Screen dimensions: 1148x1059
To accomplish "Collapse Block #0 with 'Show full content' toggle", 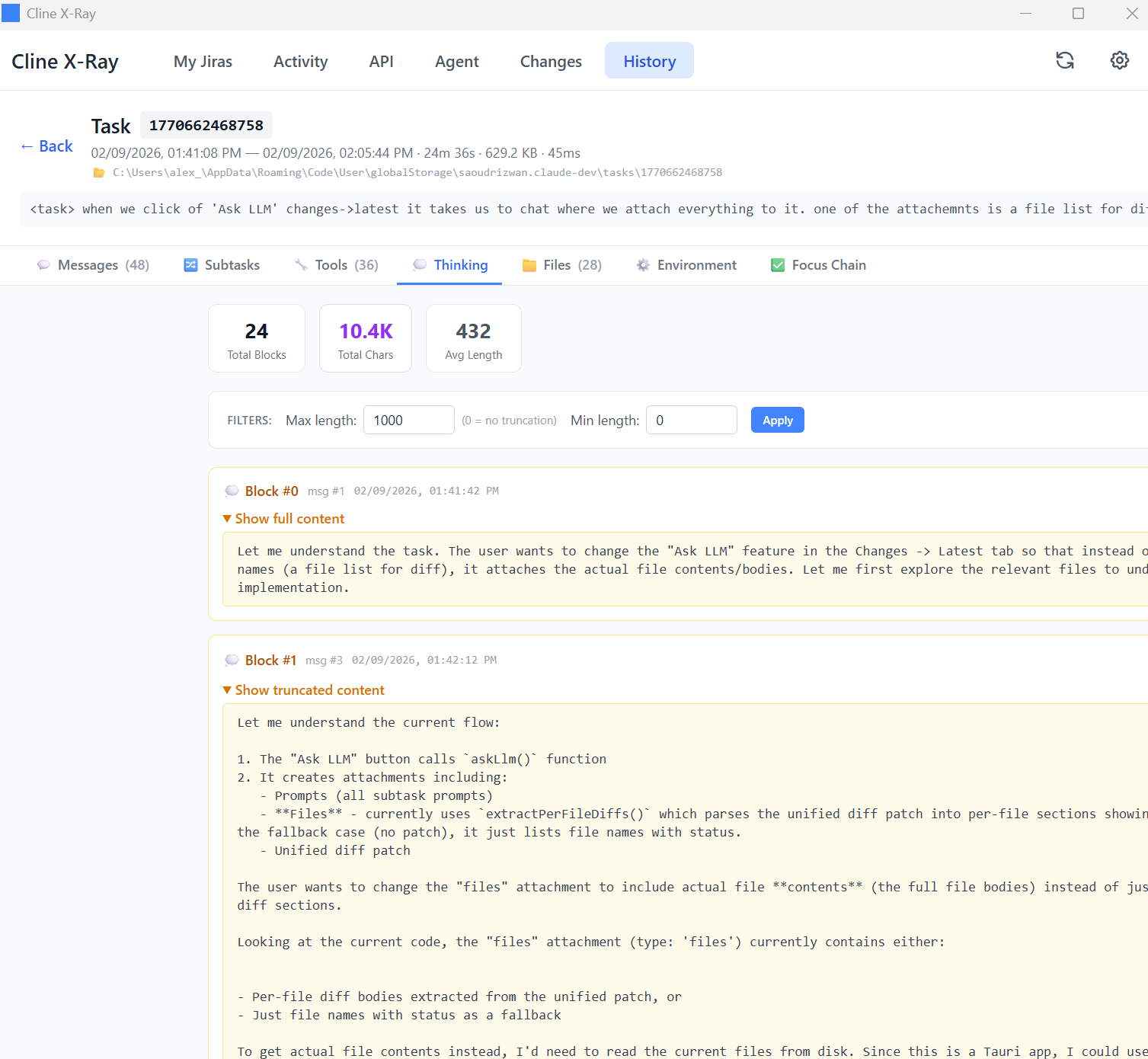I will [283, 519].
